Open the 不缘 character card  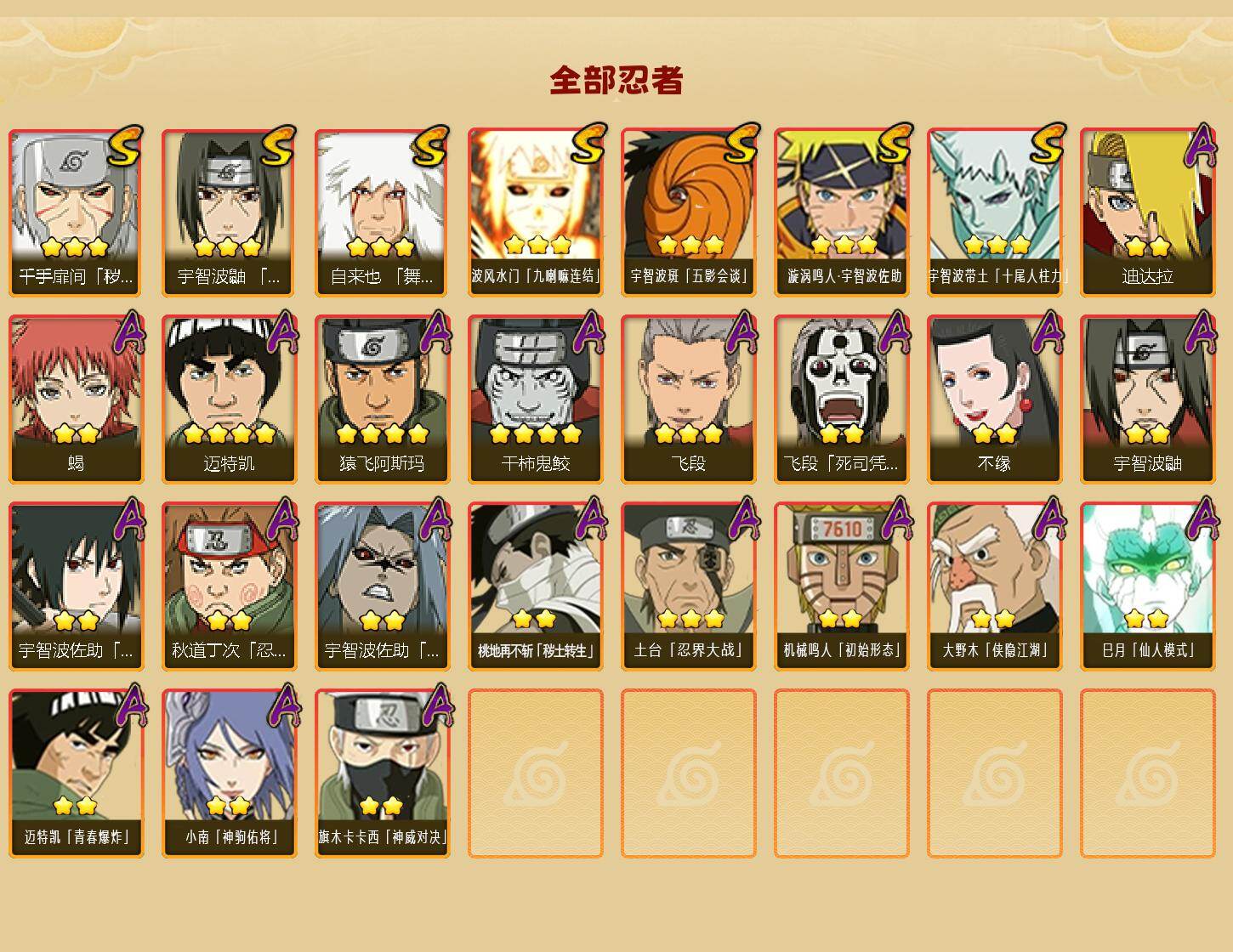[994, 399]
